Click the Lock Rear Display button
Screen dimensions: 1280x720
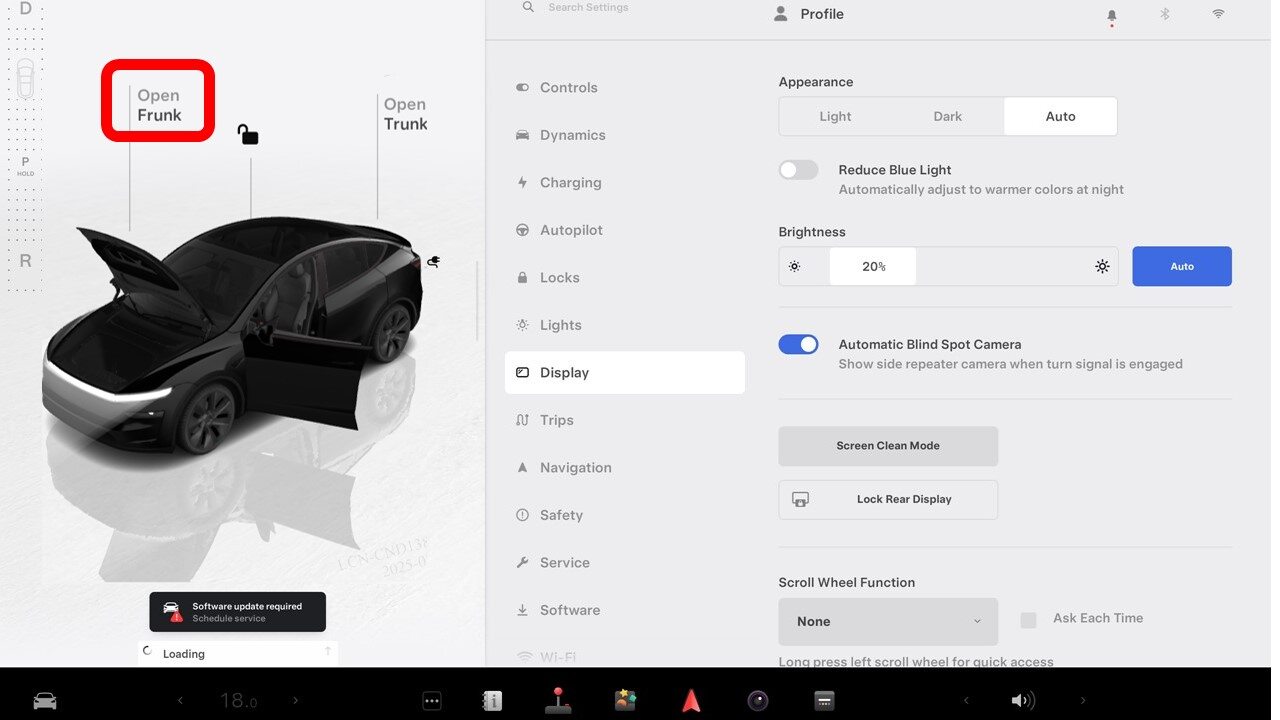point(887,499)
